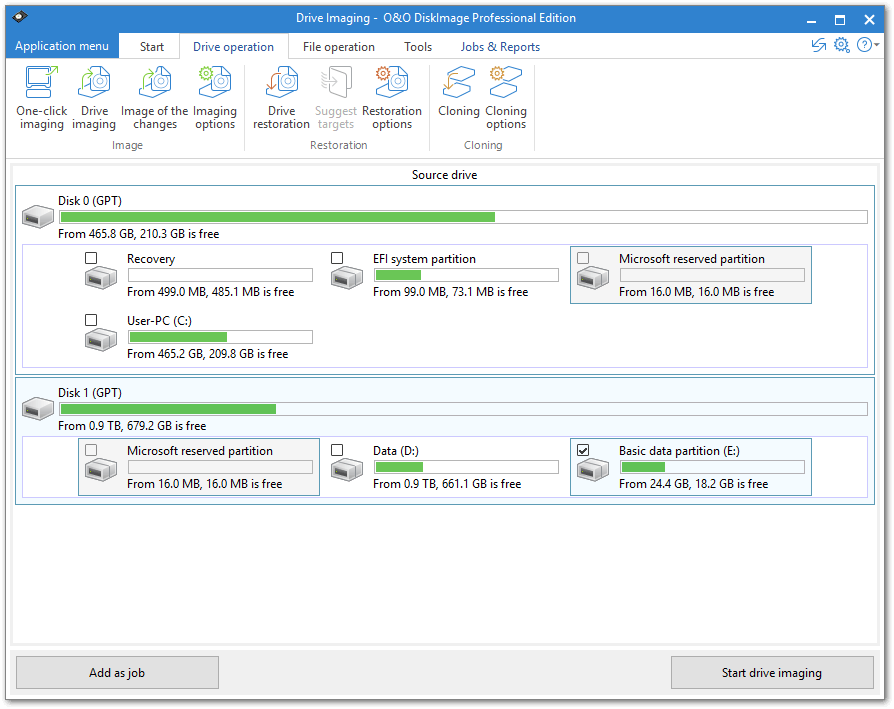894x709 pixels.
Task: Click 'From 465.2 GB, 209.8 GB is free'
Action: tap(208, 354)
